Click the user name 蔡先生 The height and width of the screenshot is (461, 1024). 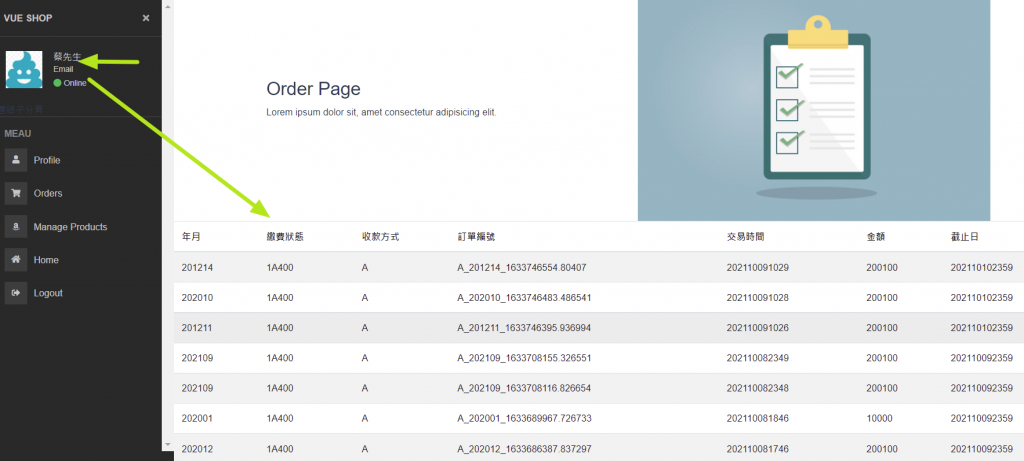[67, 57]
